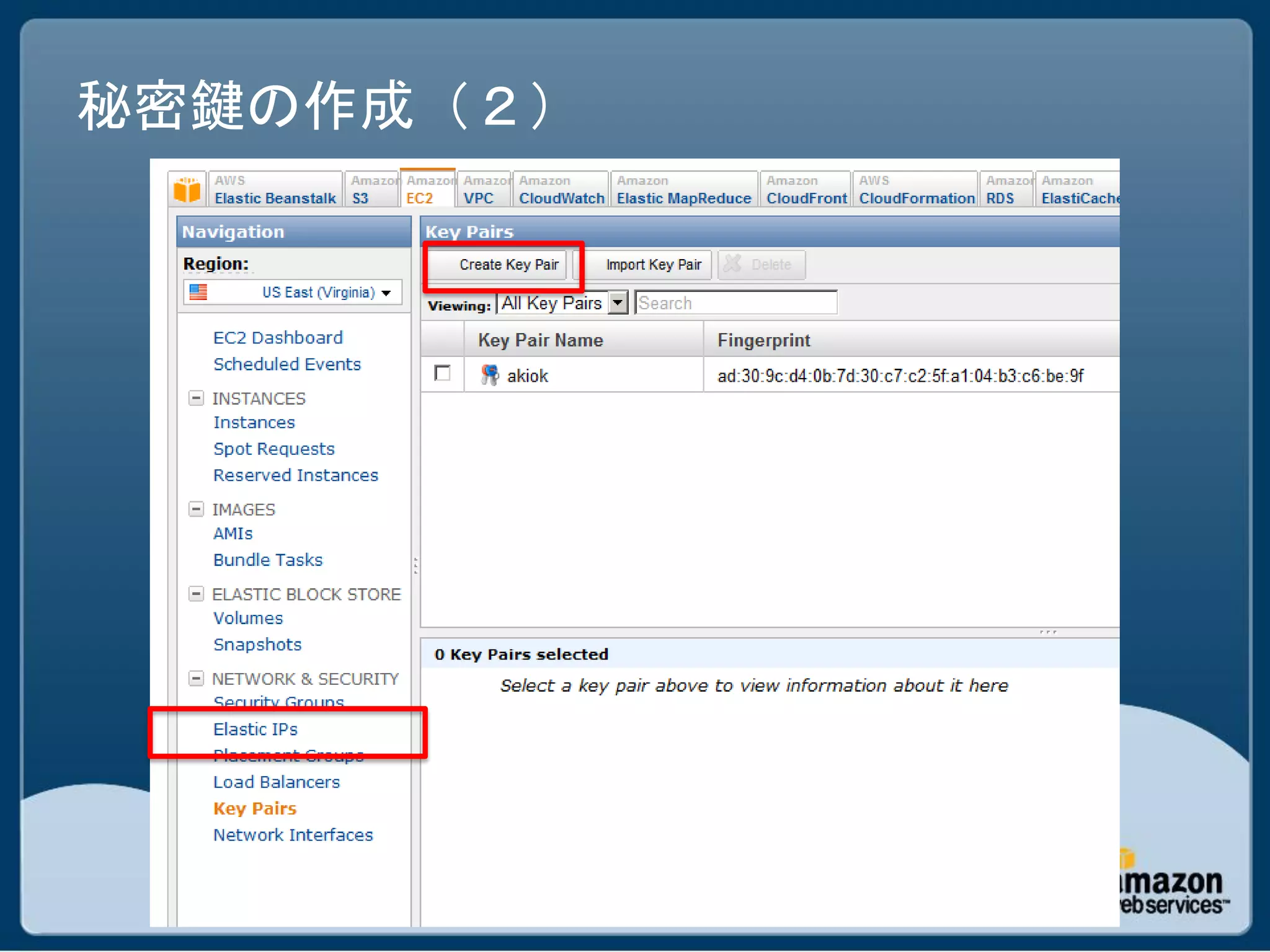The image size is (1270, 952).
Task: Collapse the ELASTIC BLOCK STORE section
Action: pos(196,594)
